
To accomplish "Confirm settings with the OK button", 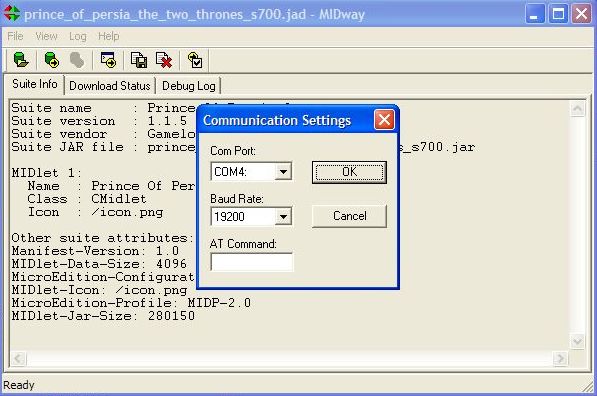I will coord(349,172).
